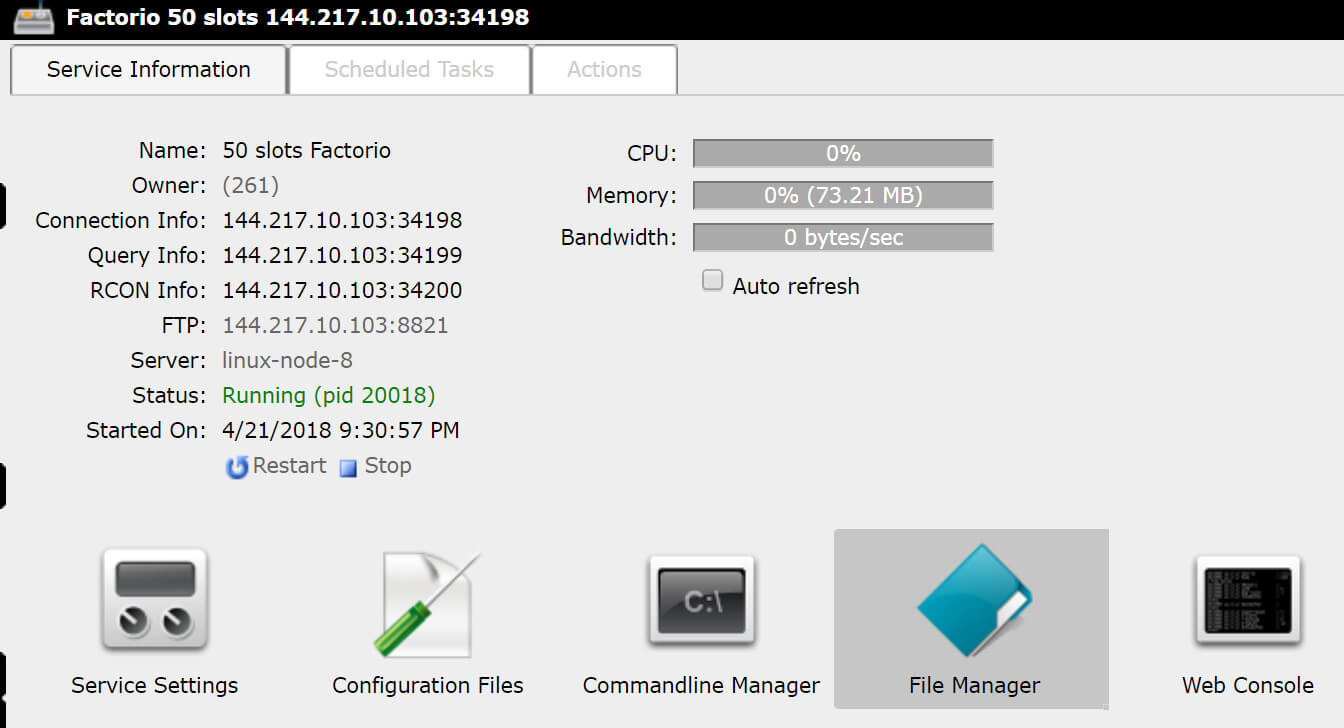
Task: Click the File Manager label
Action: click(x=974, y=686)
